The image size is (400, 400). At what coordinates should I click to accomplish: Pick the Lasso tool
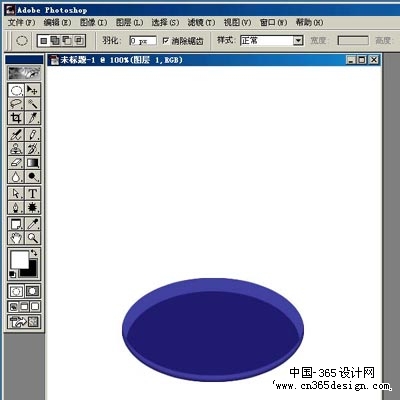[x=16, y=104]
